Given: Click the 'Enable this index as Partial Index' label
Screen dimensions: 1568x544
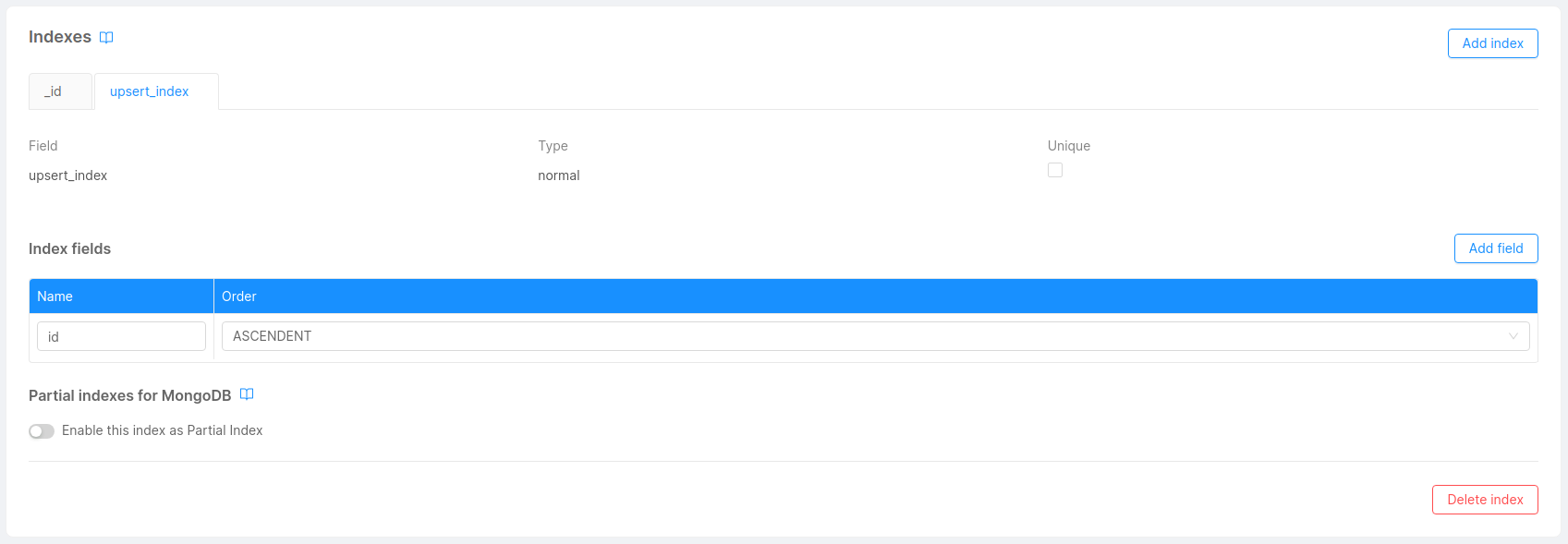Looking at the screenshot, I should [x=162, y=430].
